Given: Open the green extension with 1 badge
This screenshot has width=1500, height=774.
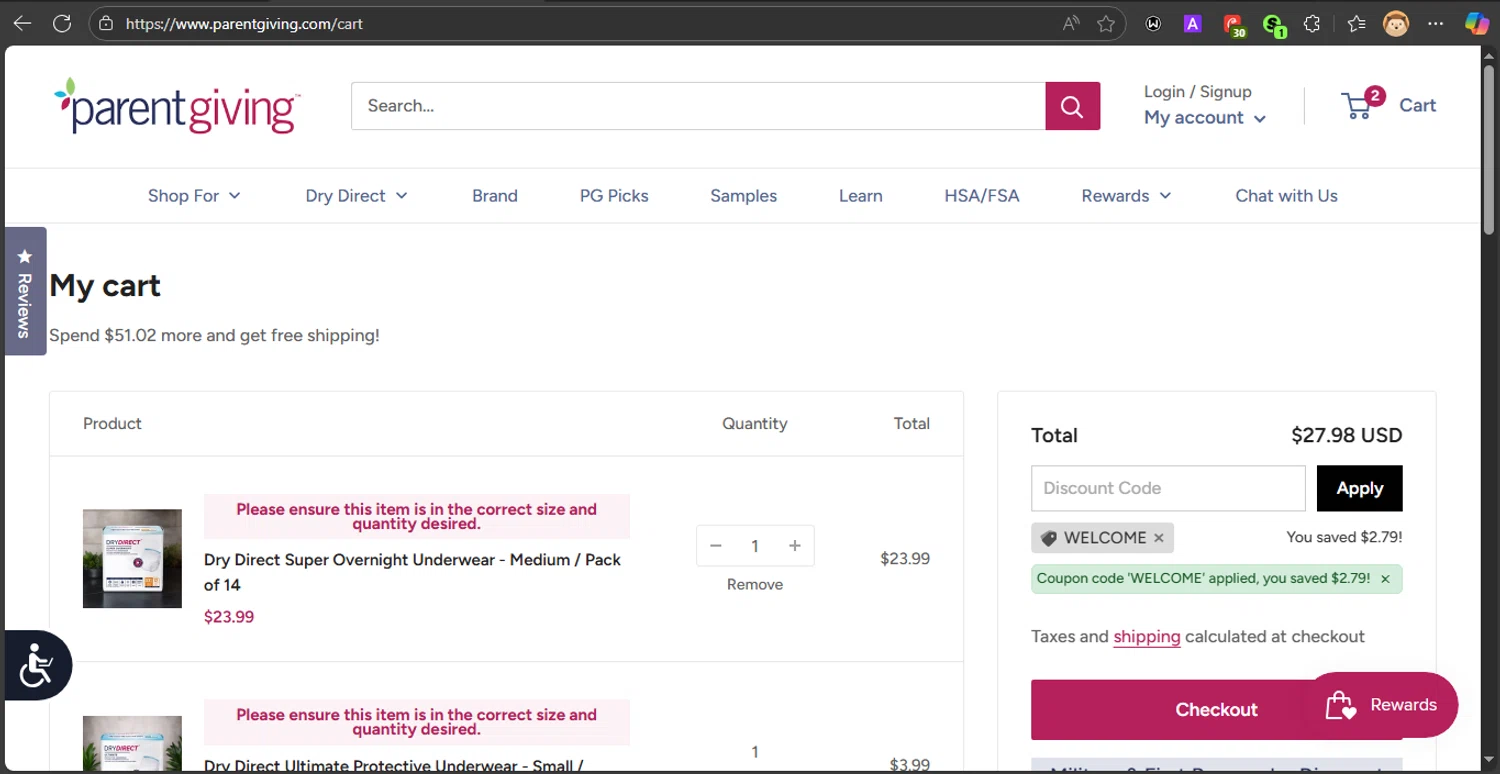Looking at the screenshot, I should click(1273, 24).
